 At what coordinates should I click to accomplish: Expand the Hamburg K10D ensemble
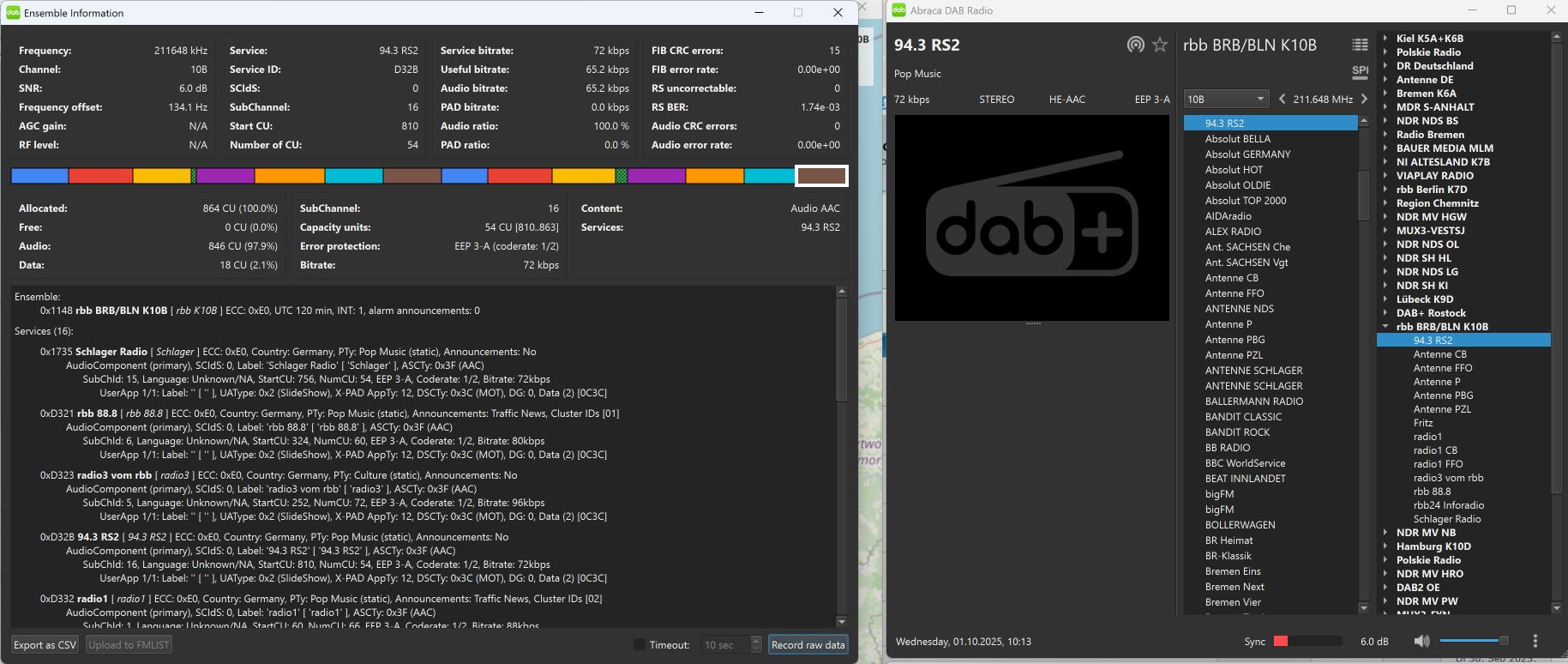(x=1385, y=546)
